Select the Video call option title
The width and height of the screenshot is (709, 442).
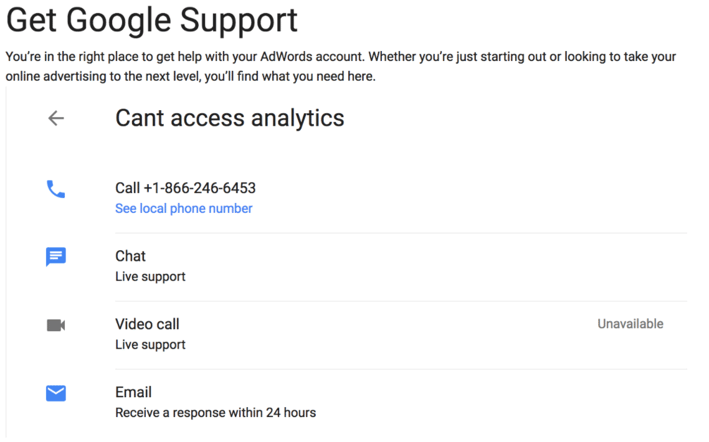point(147,324)
